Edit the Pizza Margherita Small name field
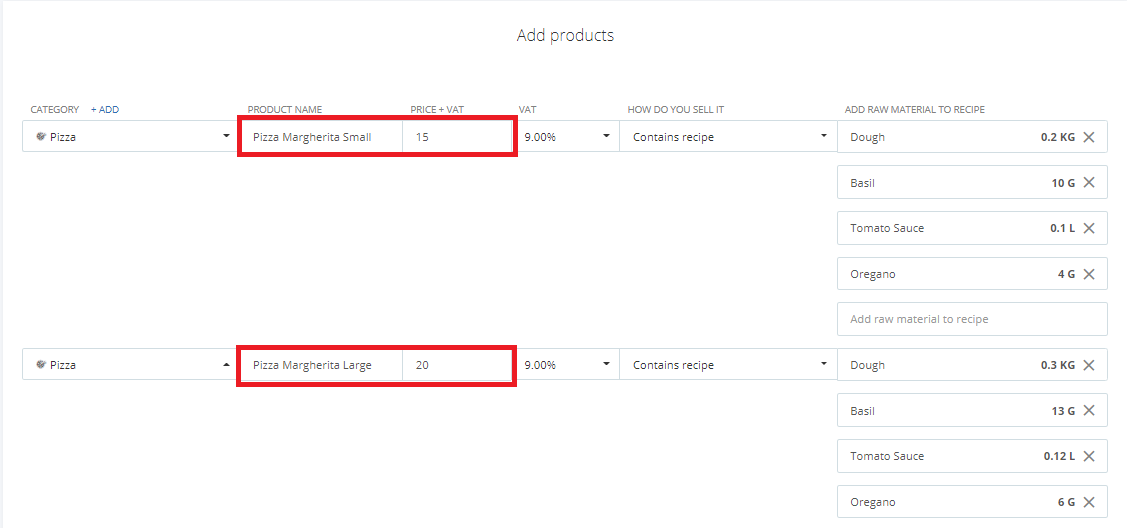Screen dimensions: 1127x528 (321, 136)
